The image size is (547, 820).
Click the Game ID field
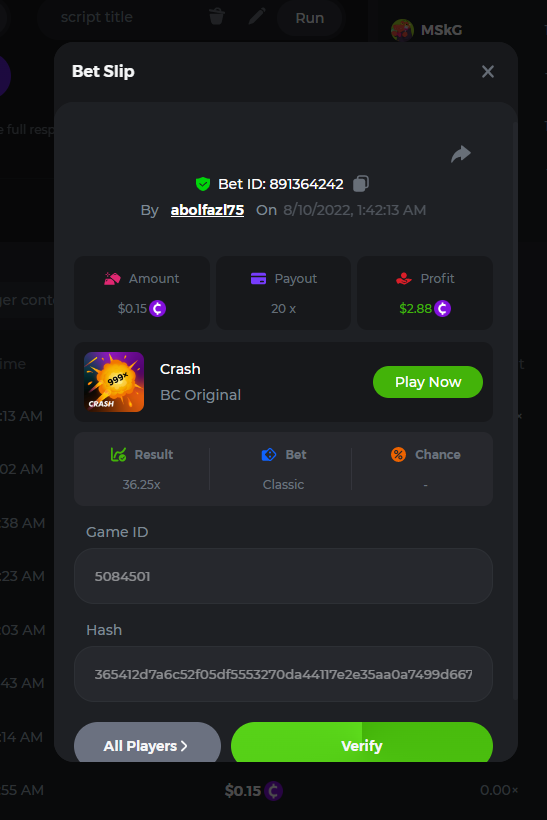(283, 576)
